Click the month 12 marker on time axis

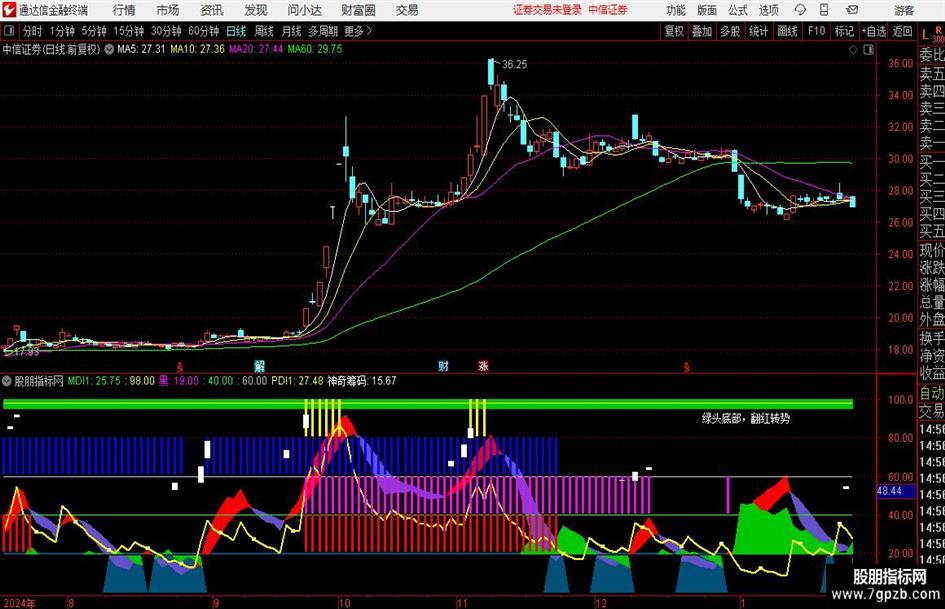pyautogui.click(x=601, y=603)
